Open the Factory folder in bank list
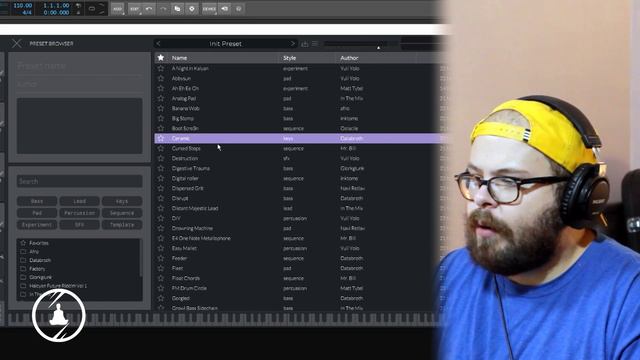Viewport: 640px width, 360px height. click(x=37, y=269)
